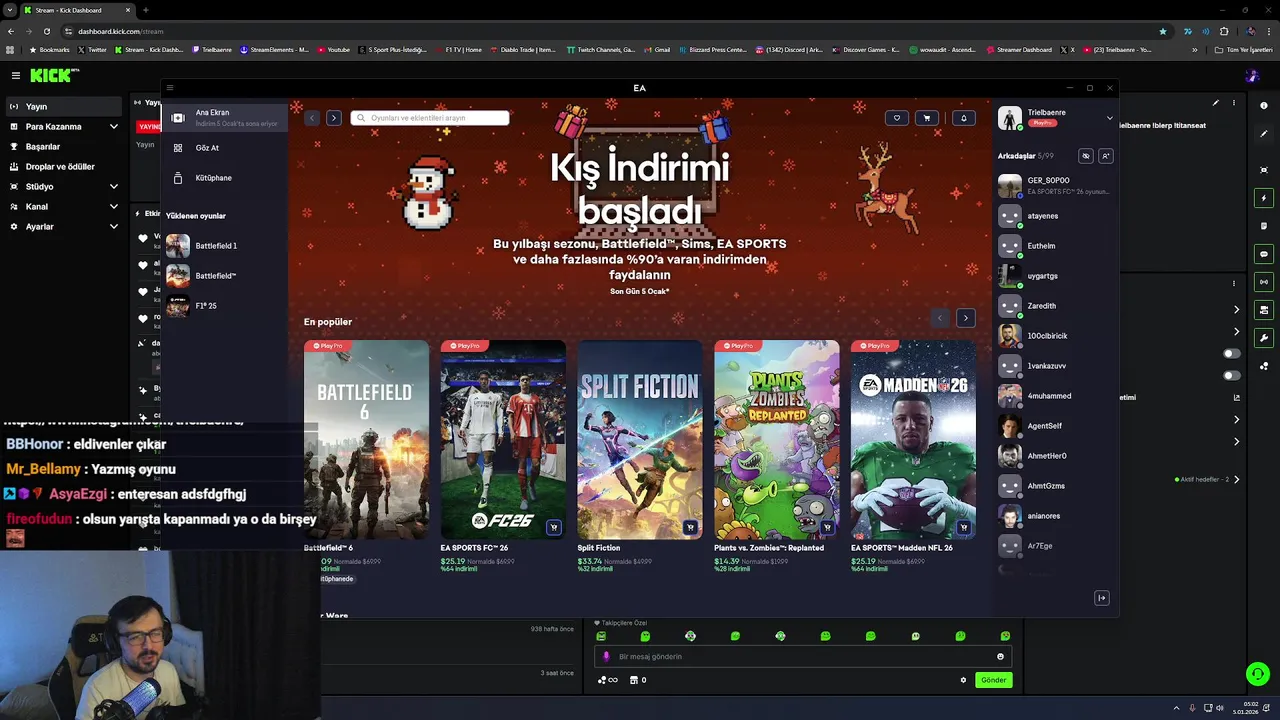
Task: Select friend GER_SOP00 in EA friends
Action: (x=1055, y=186)
